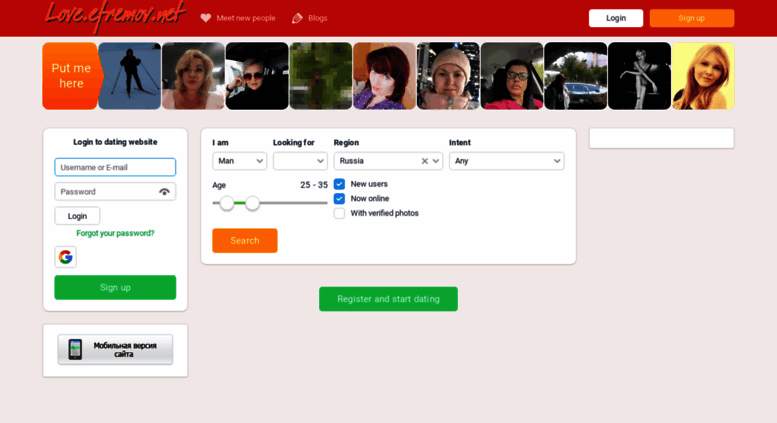
Task: Open the Intent 'Any' dropdown
Action: coord(506,161)
